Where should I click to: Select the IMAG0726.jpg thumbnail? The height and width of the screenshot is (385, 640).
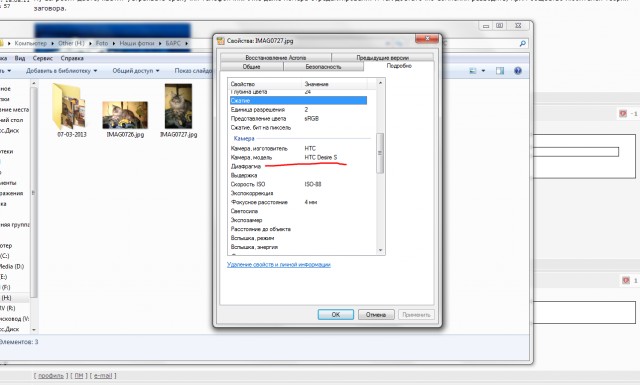tap(125, 115)
